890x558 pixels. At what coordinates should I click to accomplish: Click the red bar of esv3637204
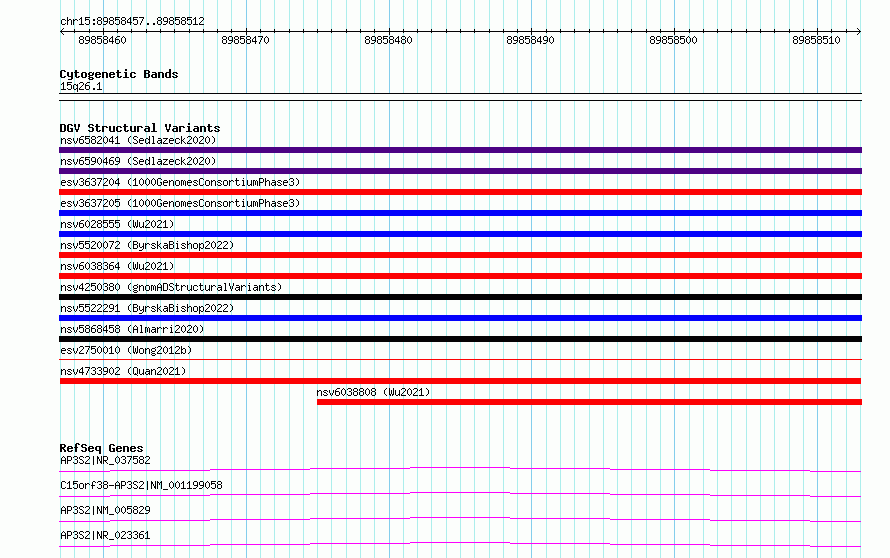pos(460,192)
